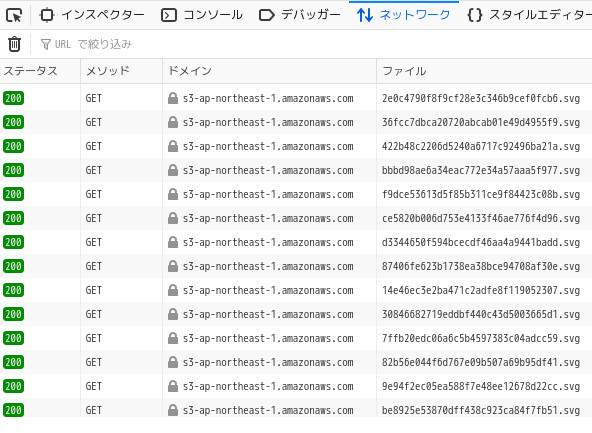The image size is (592, 433).
Task: Select file 87406fe623b1738ea38bce94708af30e.svg
Action: point(481,266)
